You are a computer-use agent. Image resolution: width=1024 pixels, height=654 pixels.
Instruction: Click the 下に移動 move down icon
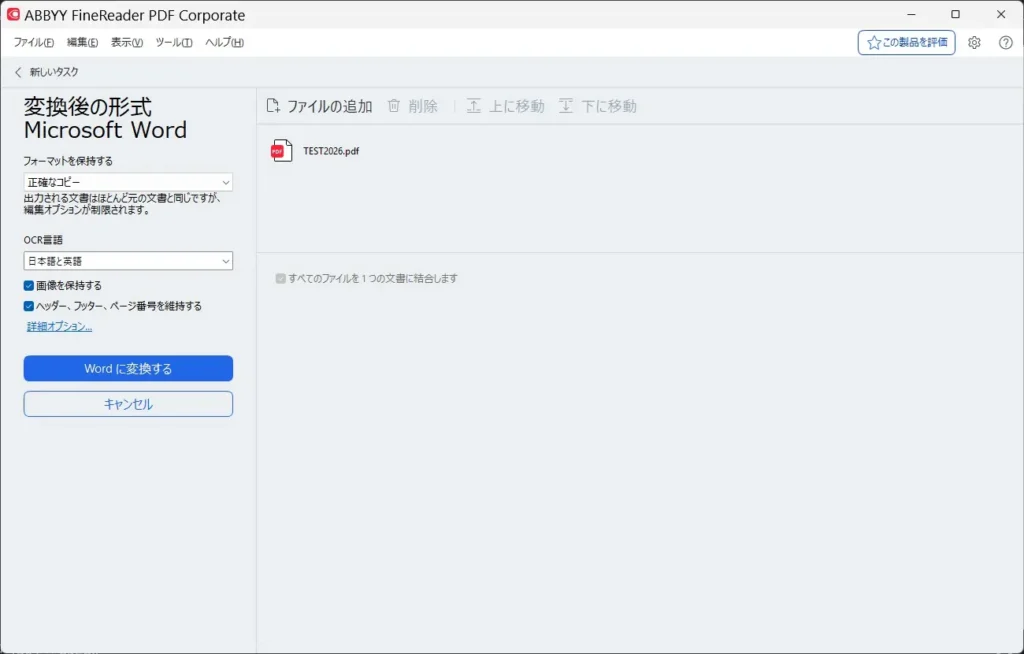(566, 106)
